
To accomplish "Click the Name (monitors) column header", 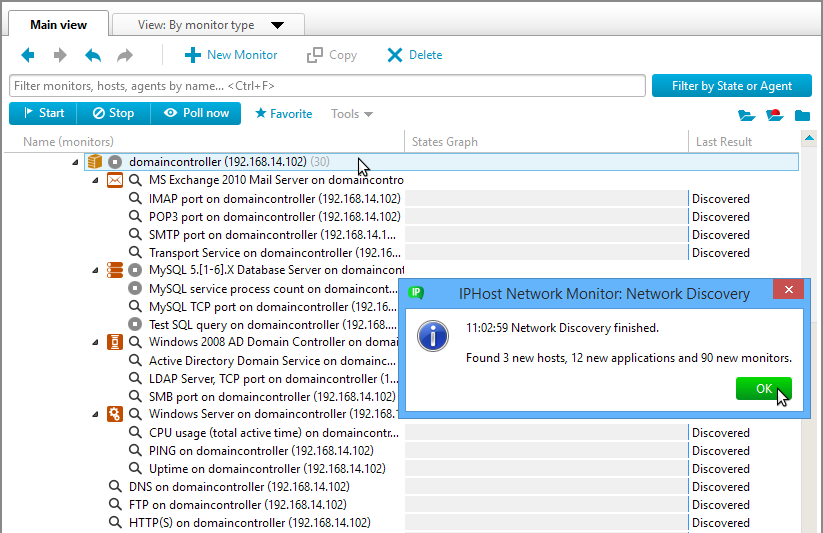I will pos(68,142).
